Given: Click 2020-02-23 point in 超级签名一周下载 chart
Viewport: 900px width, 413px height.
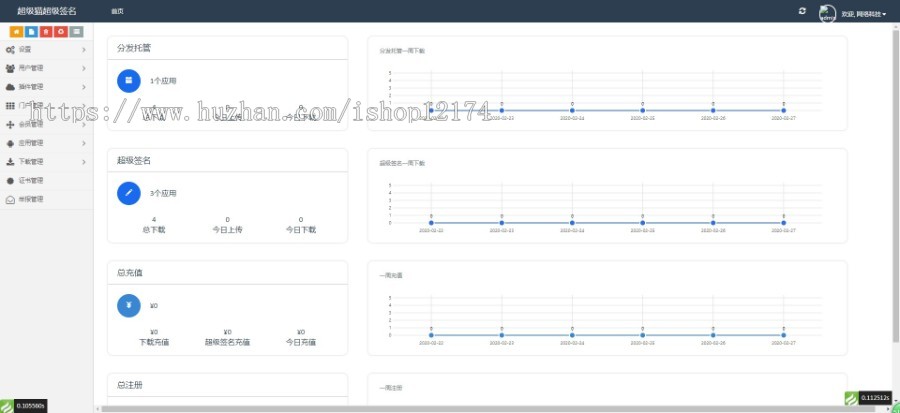Looking at the screenshot, I should point(502,223).
